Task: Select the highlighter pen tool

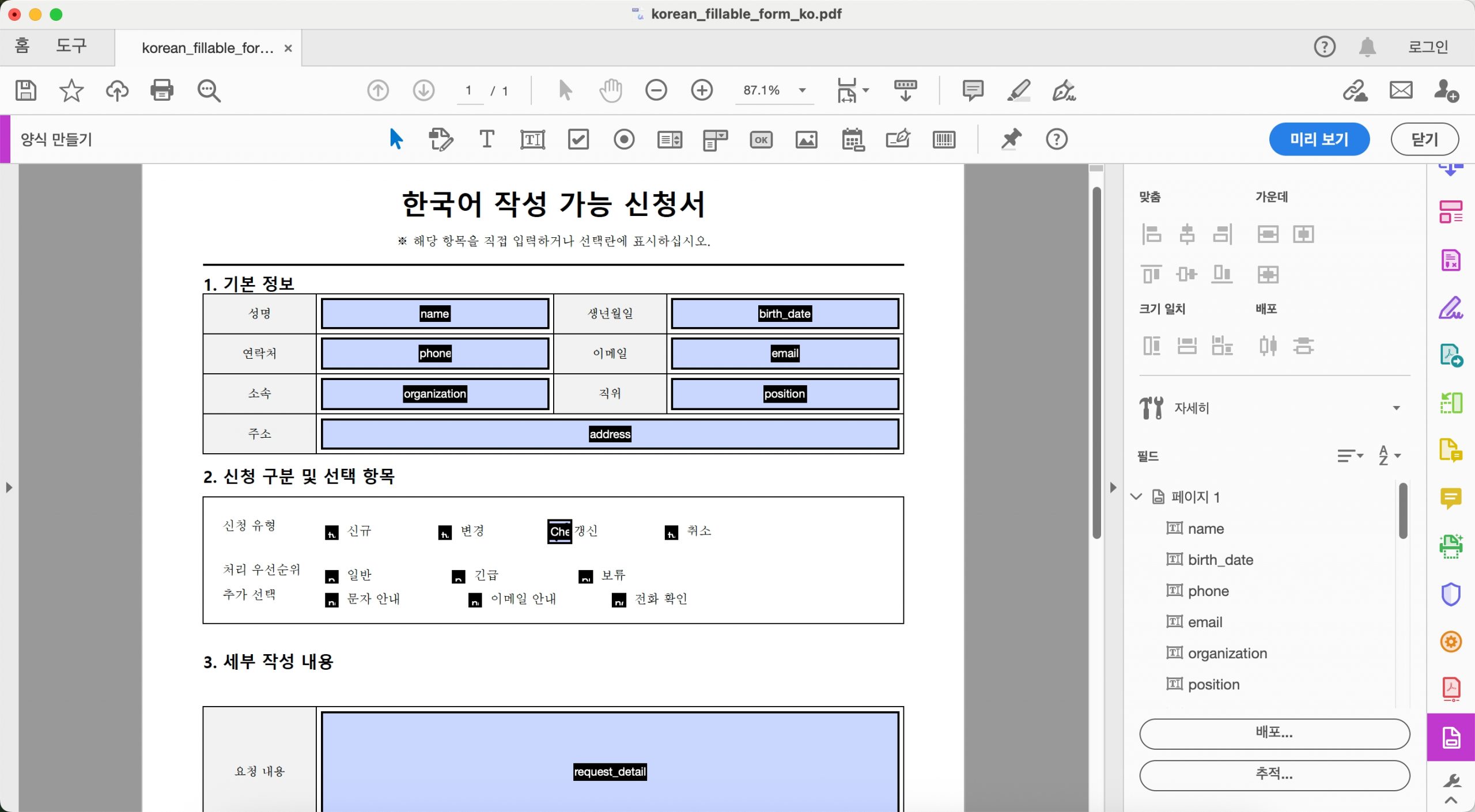Action: coord(1019,90)
